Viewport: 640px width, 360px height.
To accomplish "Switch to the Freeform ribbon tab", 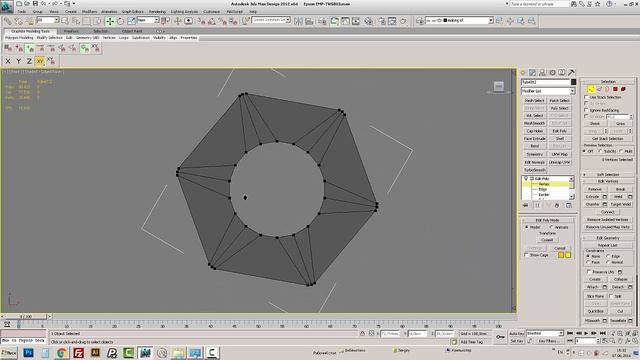I will 71,31.
